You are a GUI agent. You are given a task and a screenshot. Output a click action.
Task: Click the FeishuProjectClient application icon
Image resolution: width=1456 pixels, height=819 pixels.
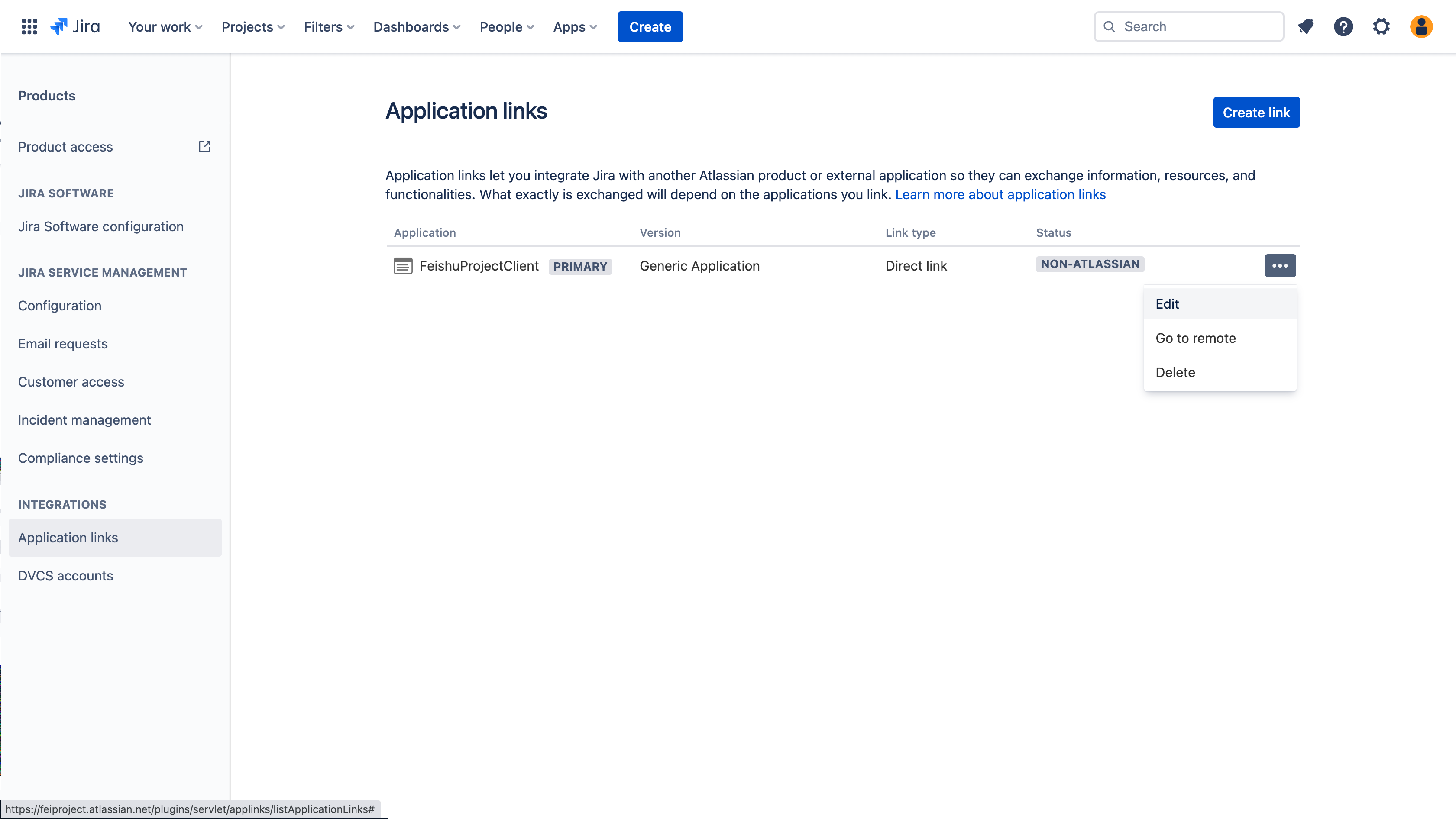[403, 266]
